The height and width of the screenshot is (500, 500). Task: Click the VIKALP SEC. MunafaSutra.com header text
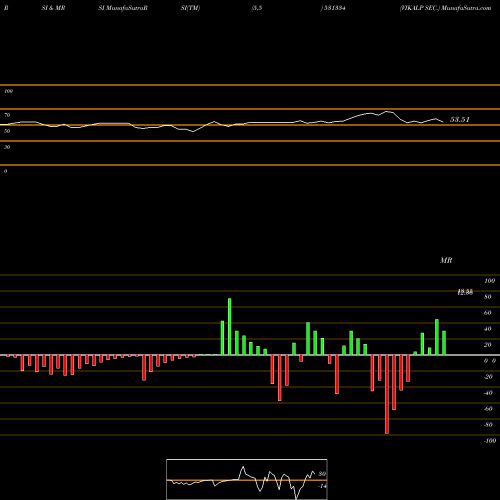tap(445, 8)
